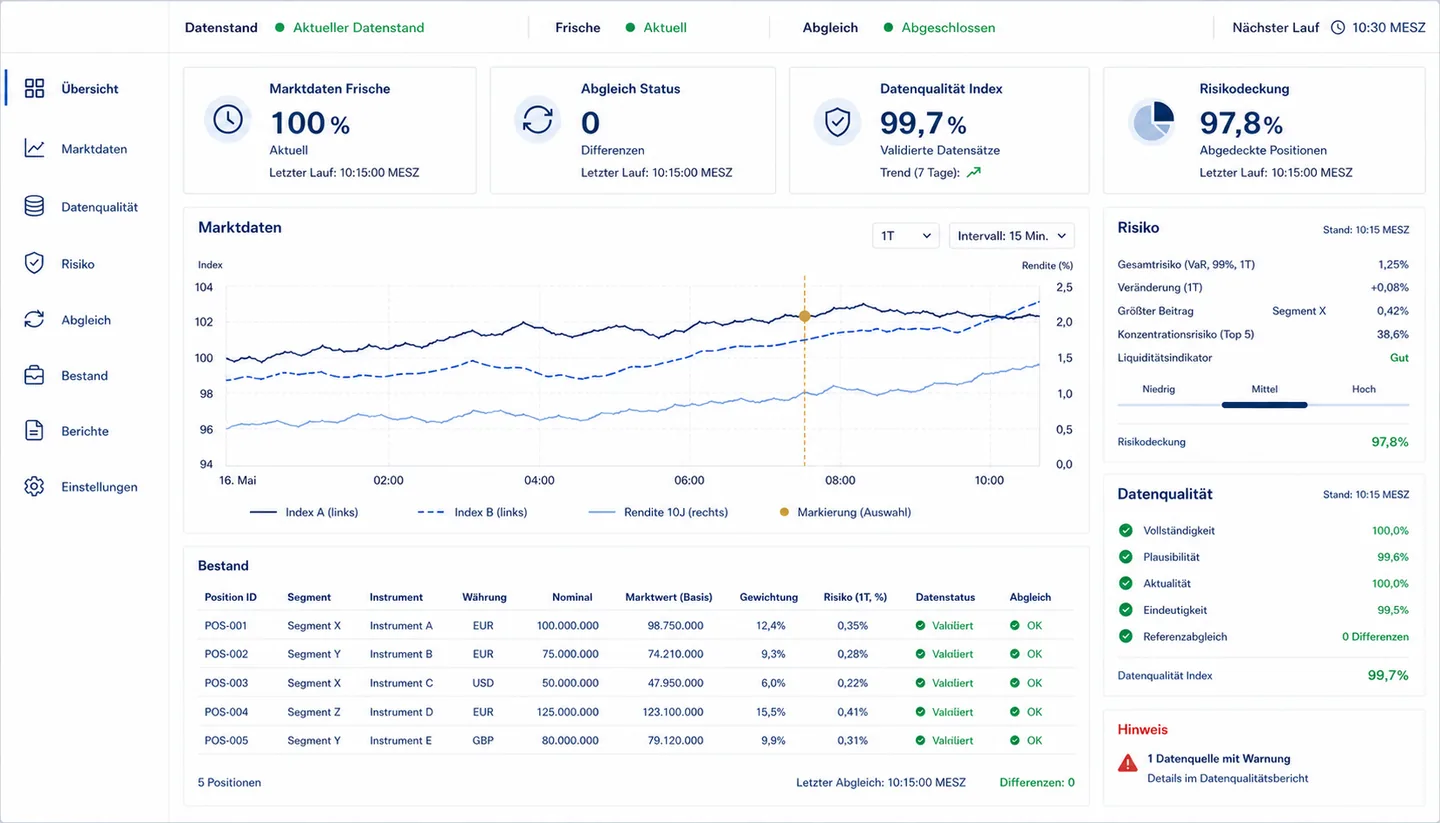Viewport: 1440px width, 823px height.
Task: Sort table by Gewichtung column header
Action: click(x=769, y=597)
